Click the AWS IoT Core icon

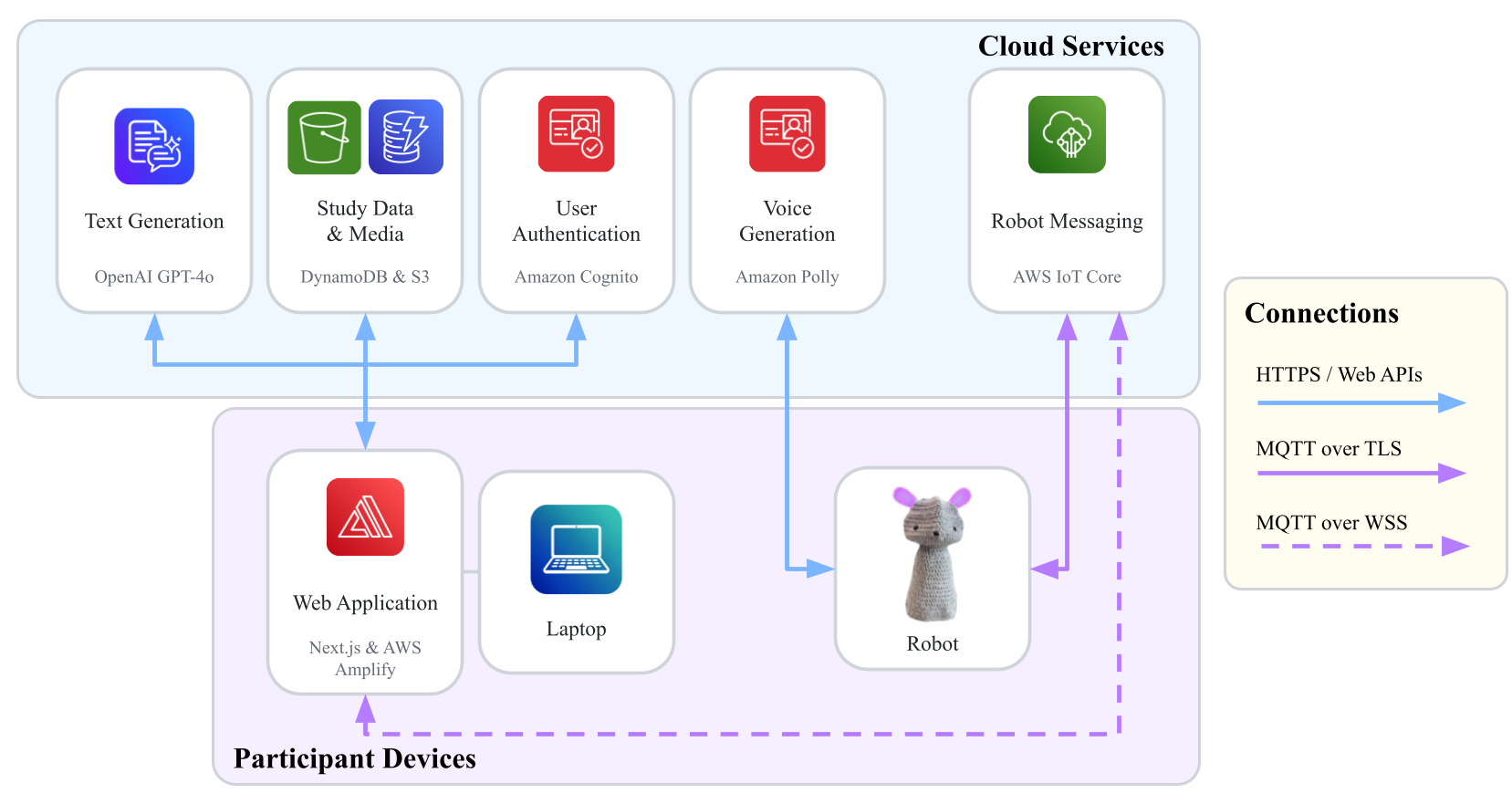pos(1067,134)
